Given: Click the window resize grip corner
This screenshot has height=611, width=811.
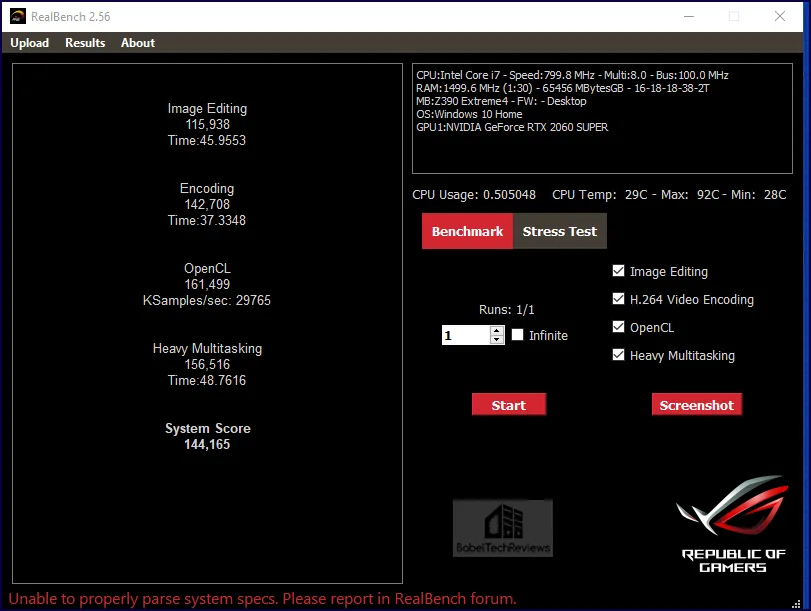Looking at the screenshot, I should (797, 603).
